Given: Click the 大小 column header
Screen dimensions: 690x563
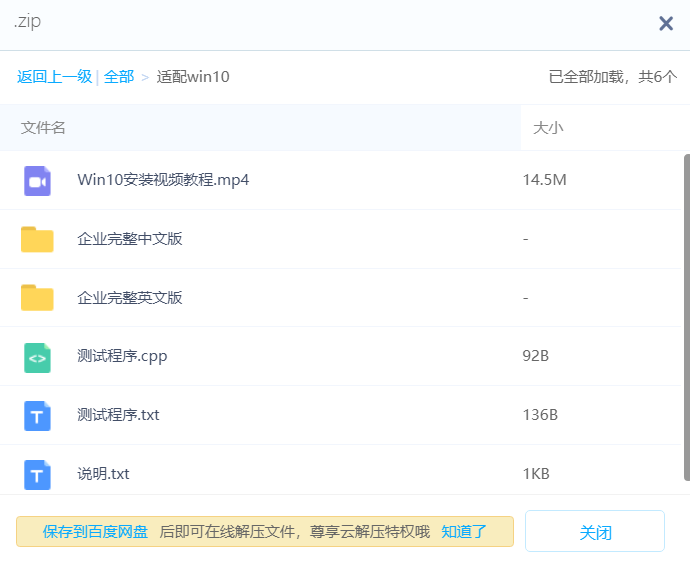Looking at the screenshot, I should point(548,128).
